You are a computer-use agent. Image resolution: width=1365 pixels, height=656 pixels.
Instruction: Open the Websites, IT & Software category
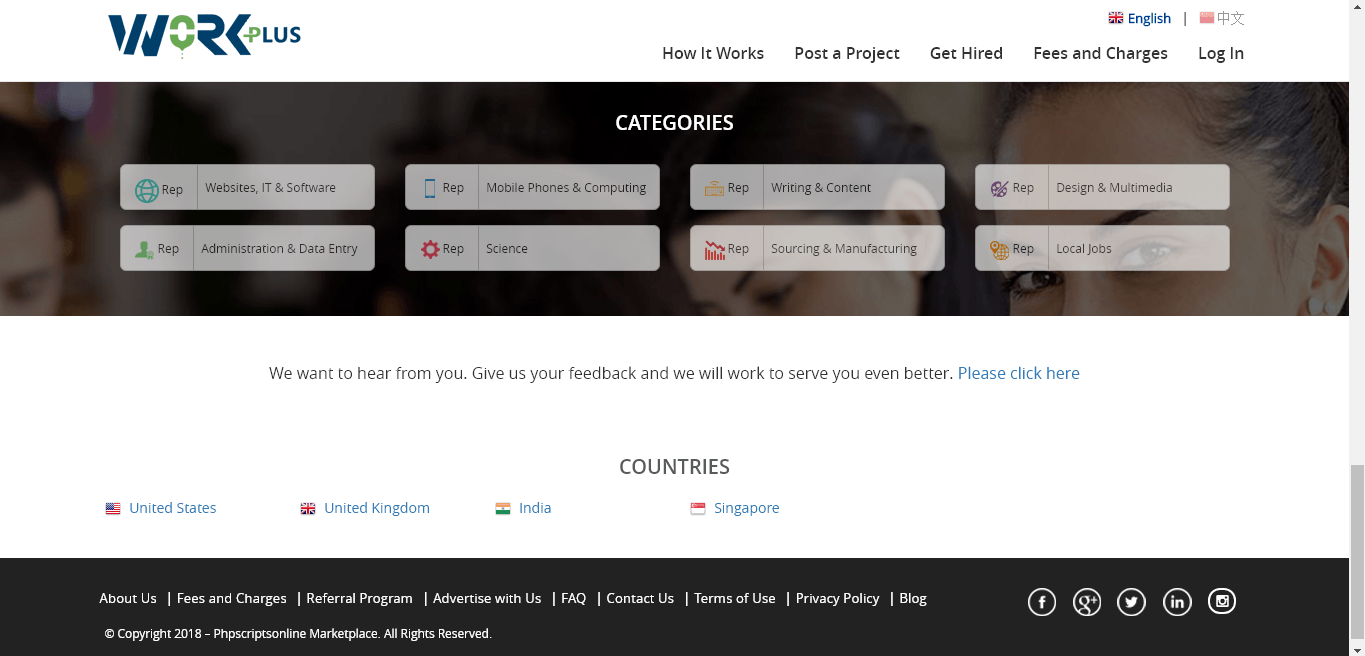[x=247, y=187]
